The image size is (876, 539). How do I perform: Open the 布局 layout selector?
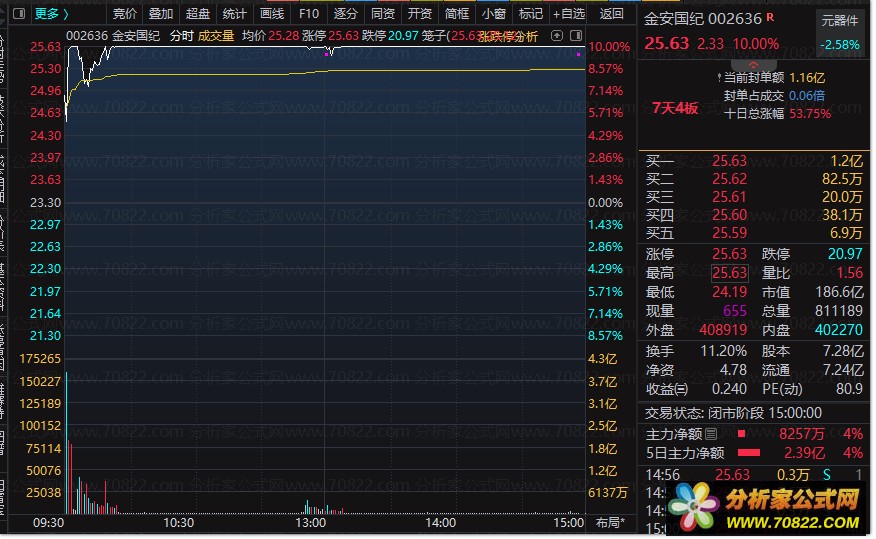[610, 523]
